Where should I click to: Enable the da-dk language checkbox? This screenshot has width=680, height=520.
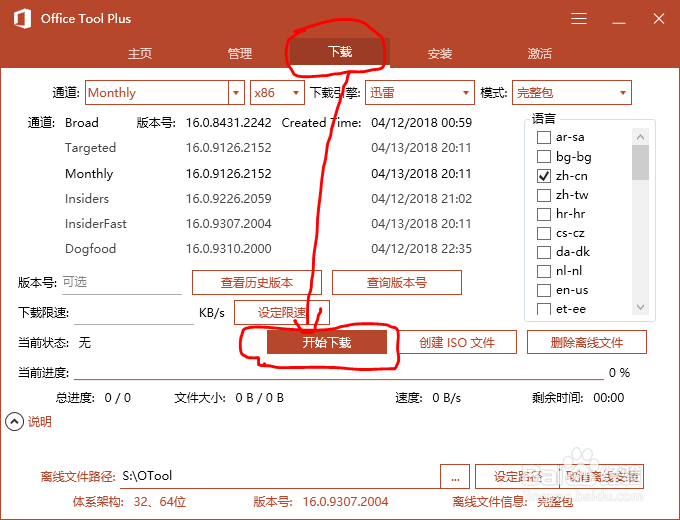pos(544,252)
